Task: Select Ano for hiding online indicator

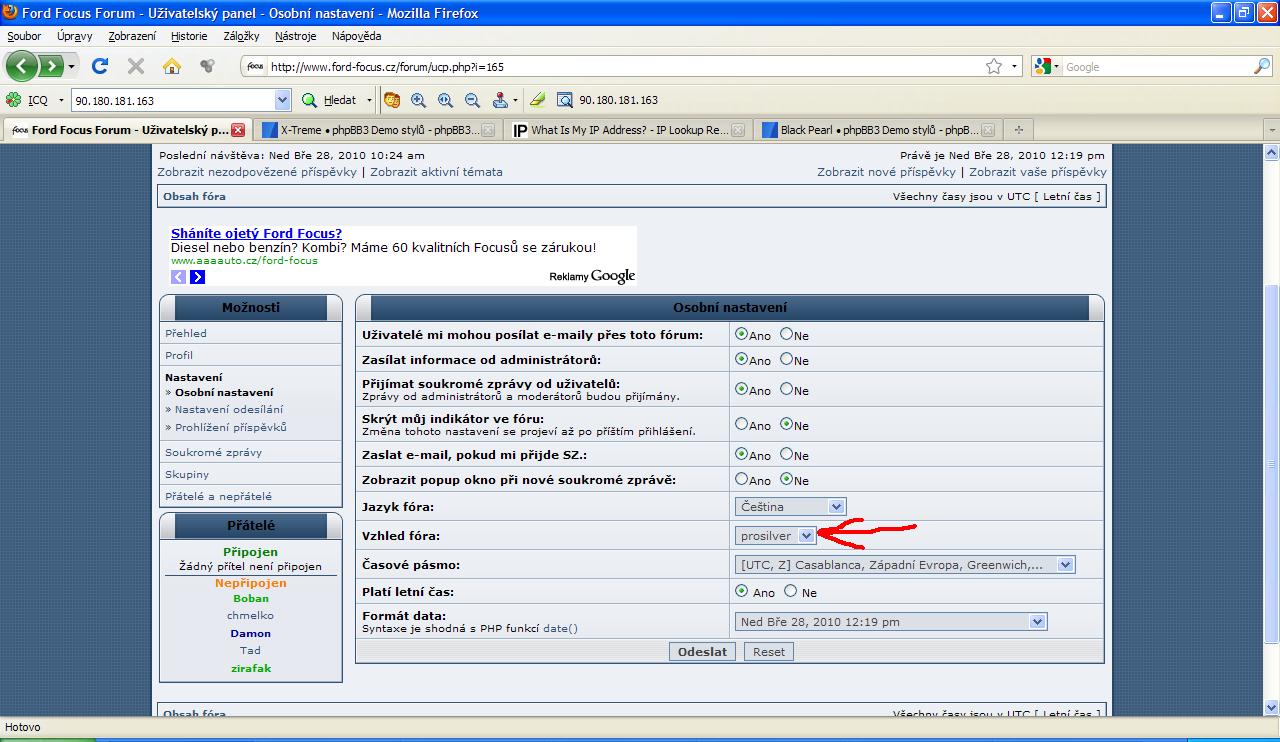Action: pos(742,424)
